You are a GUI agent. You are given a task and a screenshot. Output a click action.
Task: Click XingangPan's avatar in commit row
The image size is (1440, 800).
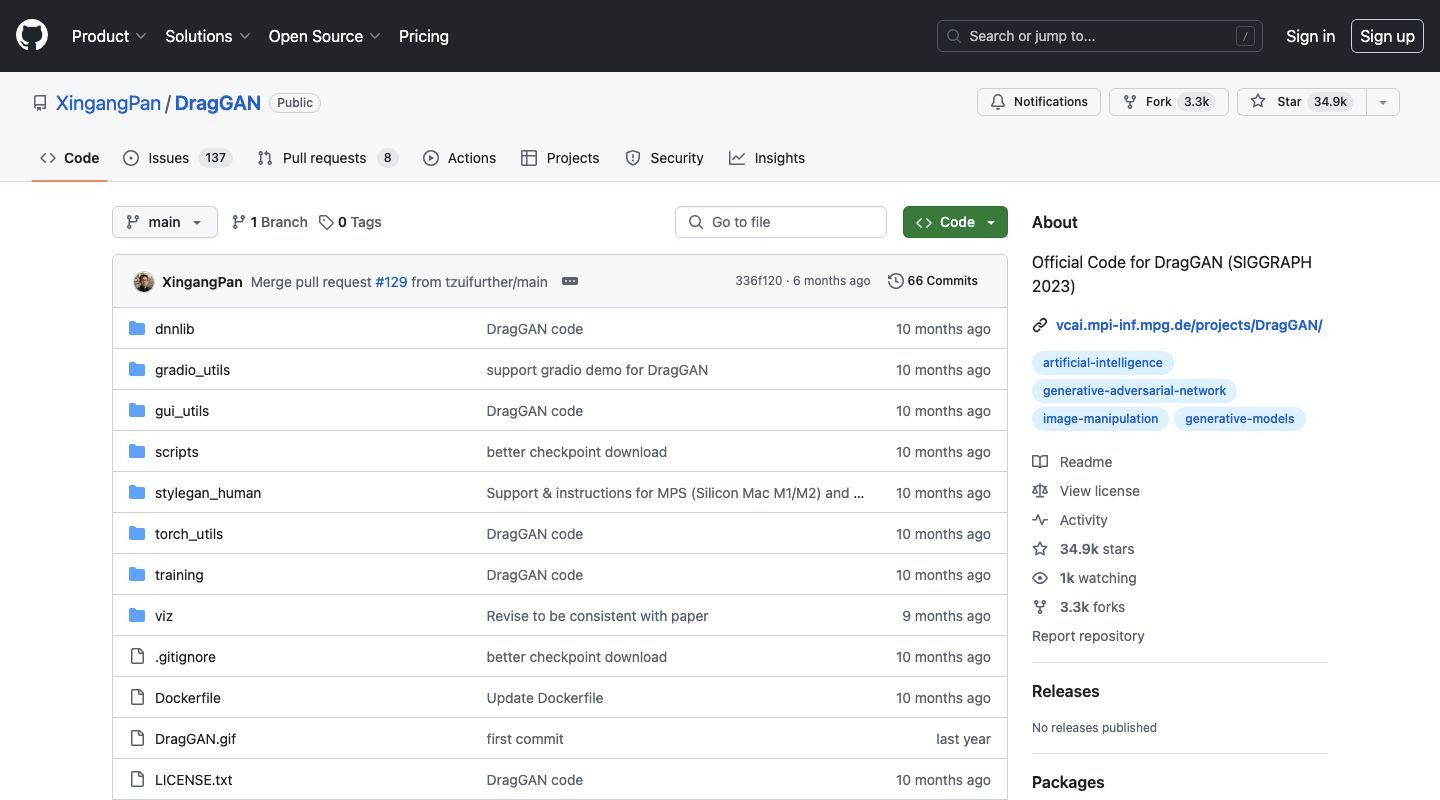(x=144, y=282)
